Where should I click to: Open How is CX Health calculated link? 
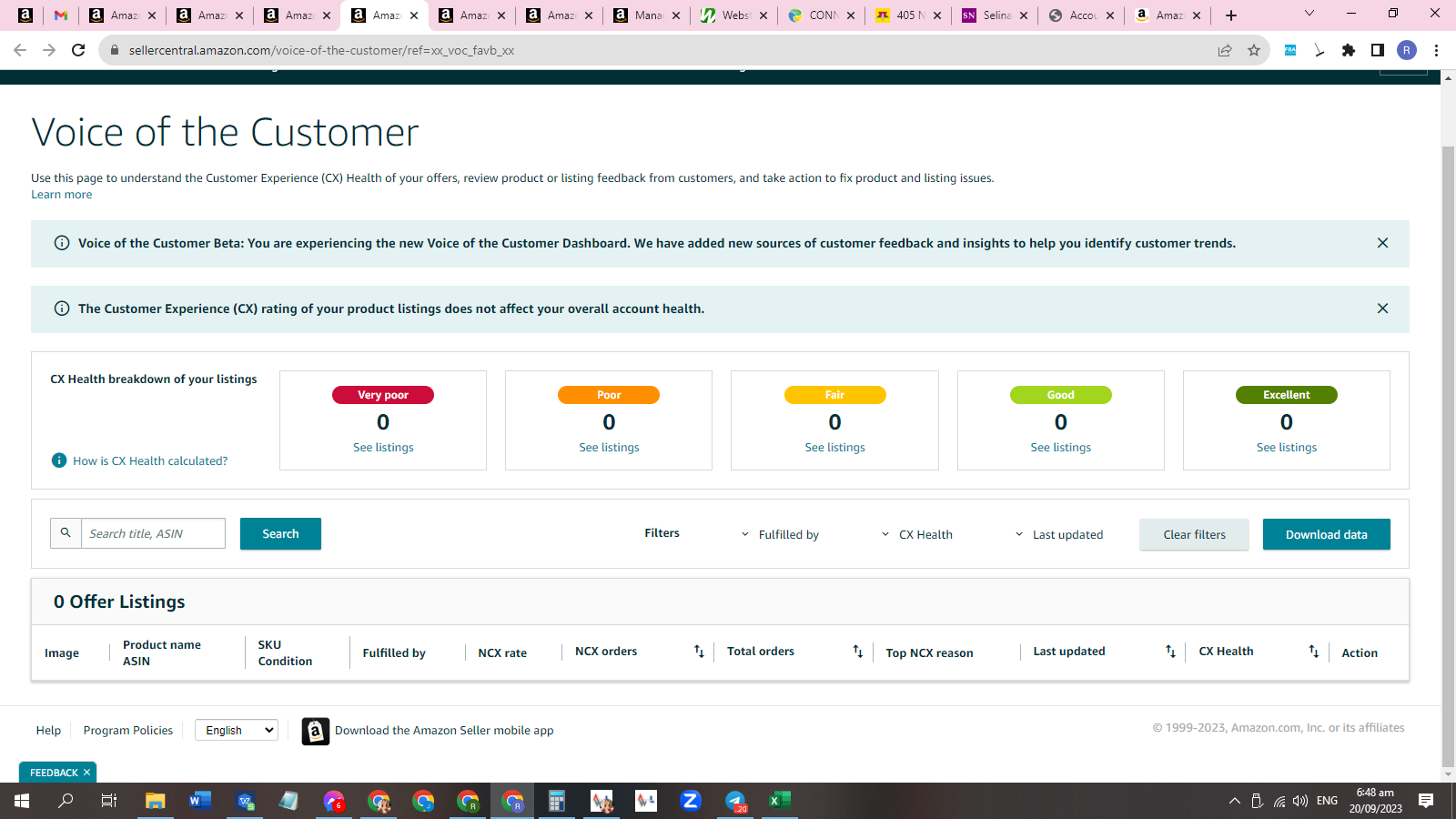[150, 461]
